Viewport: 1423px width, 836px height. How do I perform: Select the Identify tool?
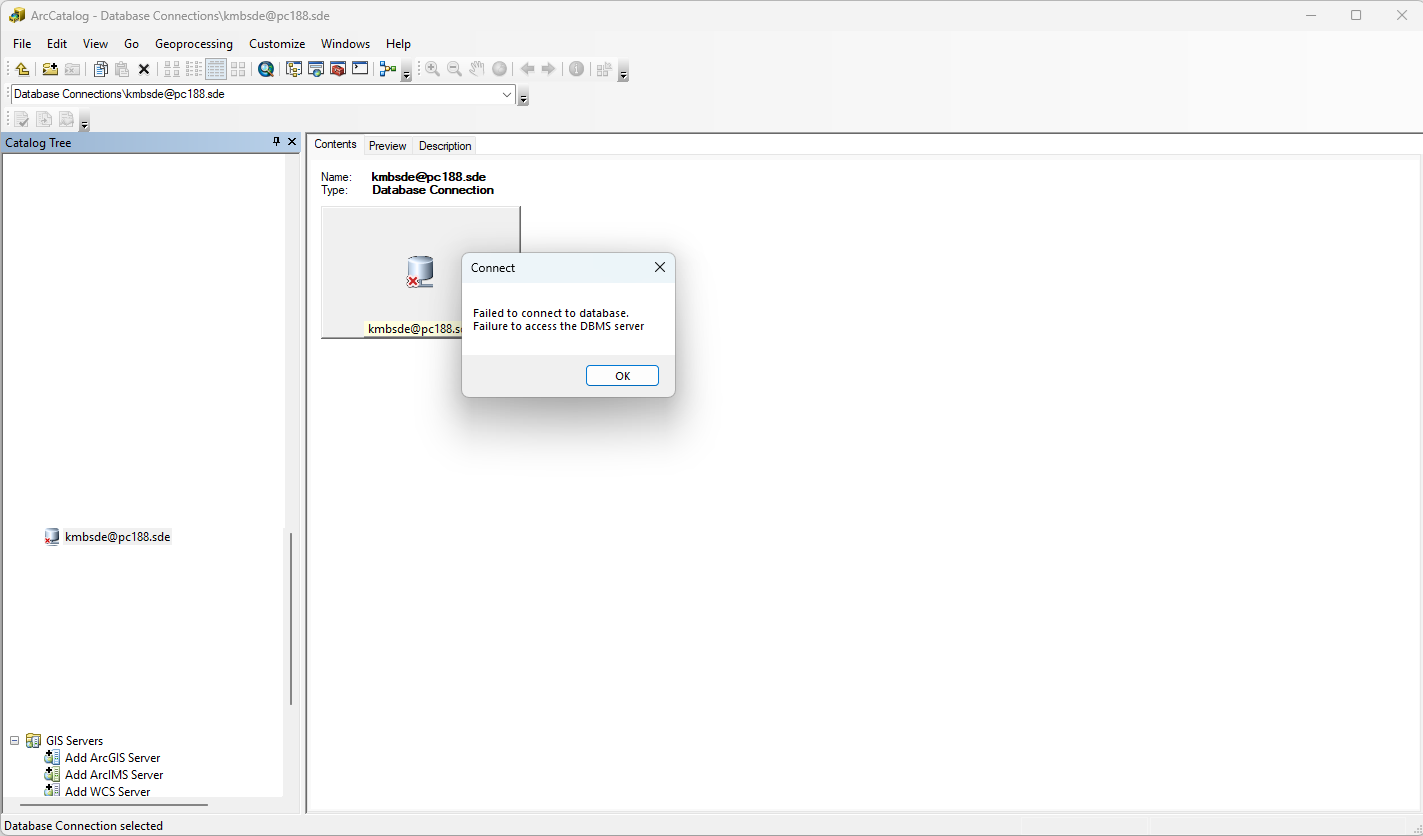coord(576,69)
